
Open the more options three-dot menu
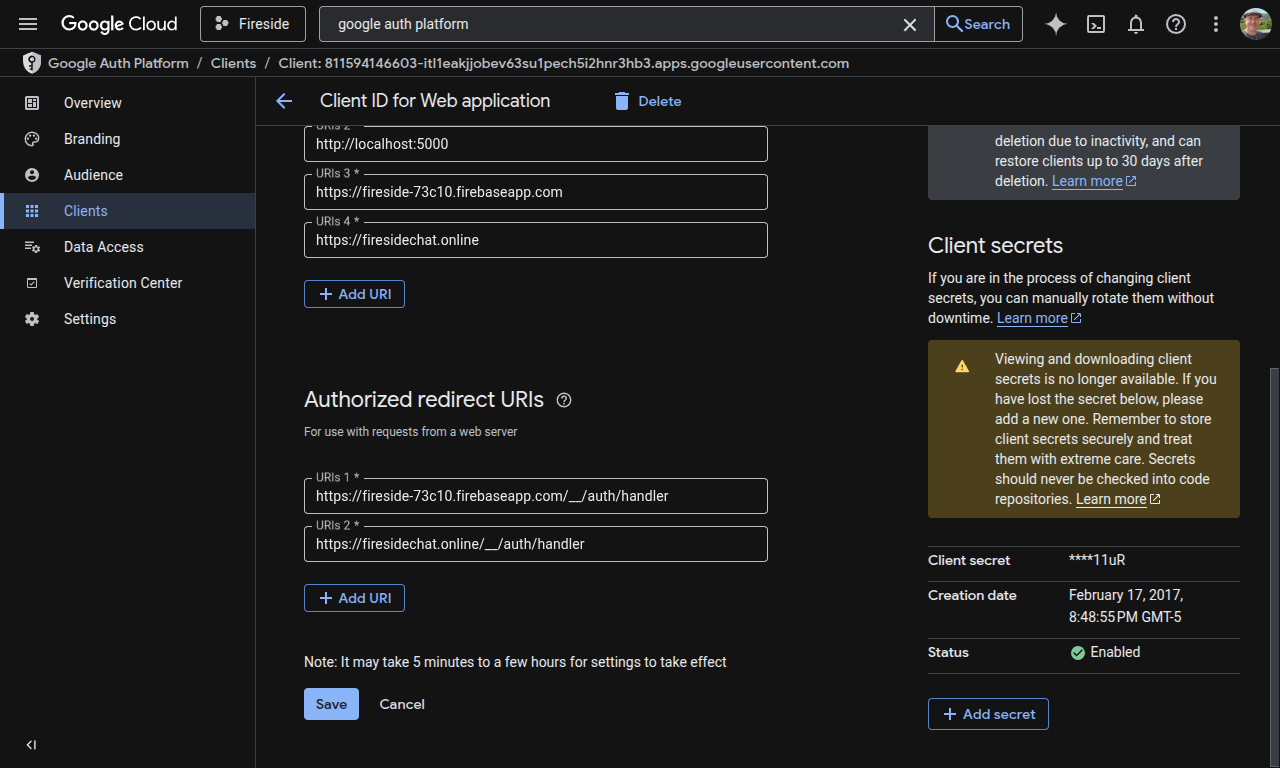(1216, 24)
